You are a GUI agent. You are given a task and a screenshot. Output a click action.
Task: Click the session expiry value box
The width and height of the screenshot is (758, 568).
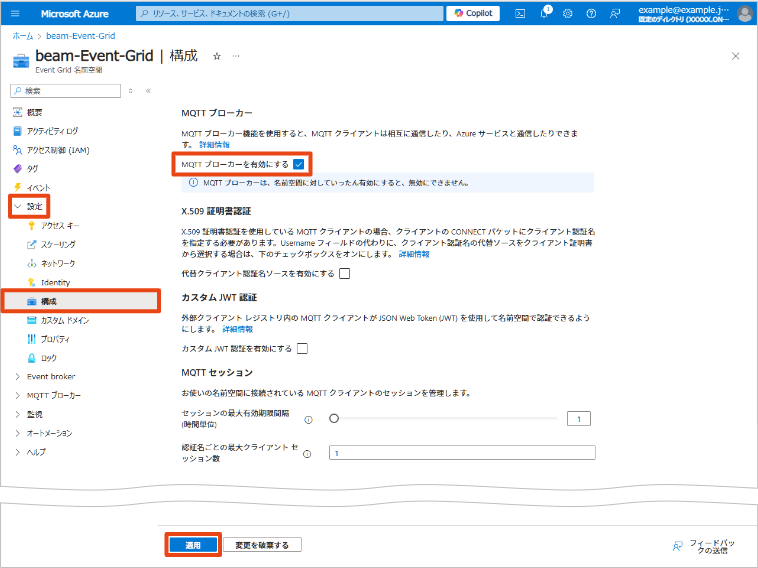click(x=579, y=419)
